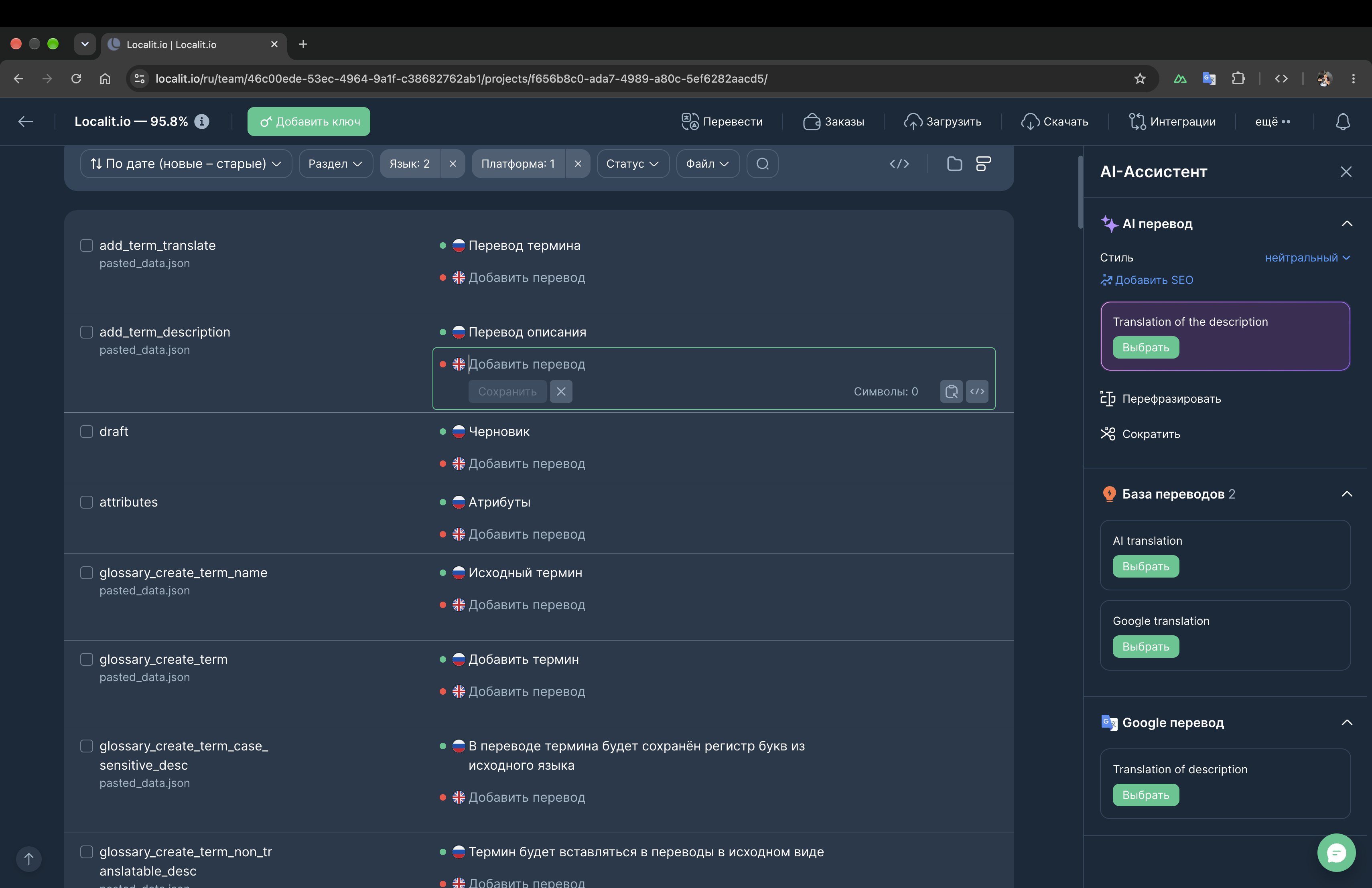Click the Добавить ключ button
Screen dimensions: 1372x888
click(309, 122)
